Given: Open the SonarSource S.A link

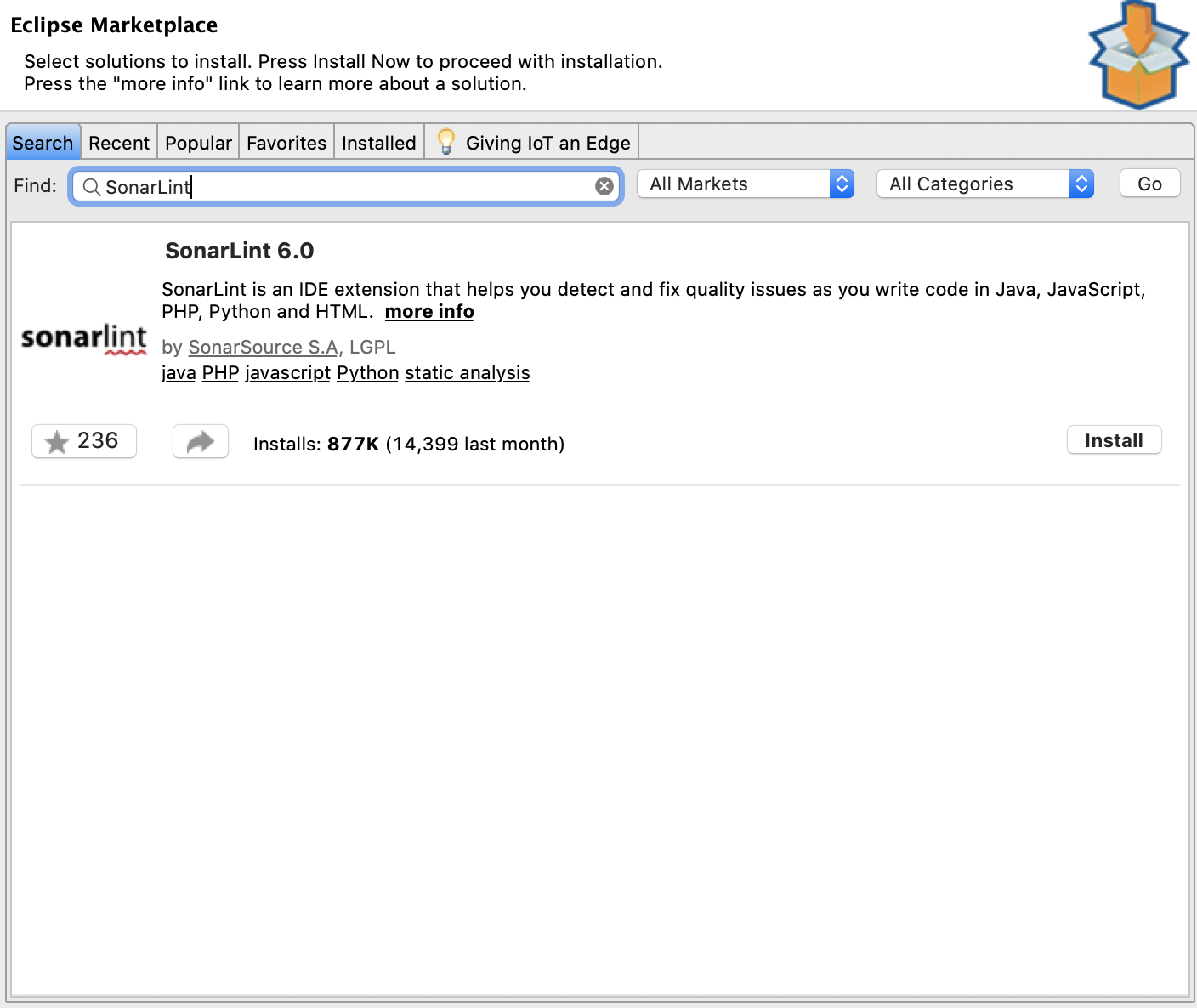Looking at the screenshot, I should 264,348.
